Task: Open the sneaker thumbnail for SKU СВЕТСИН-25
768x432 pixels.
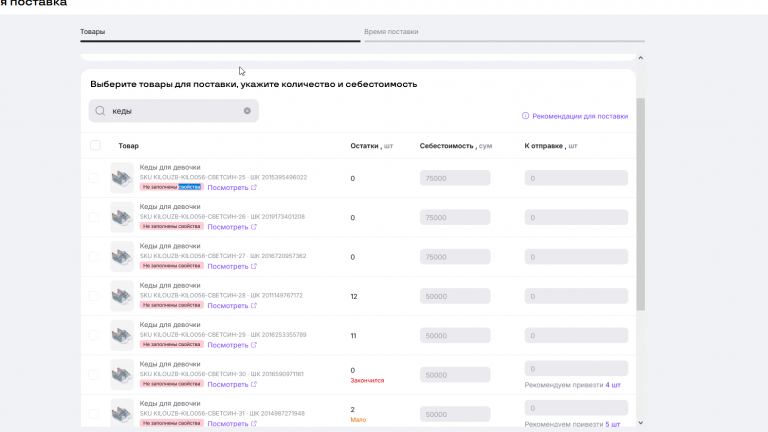Action: click(122, 178)
